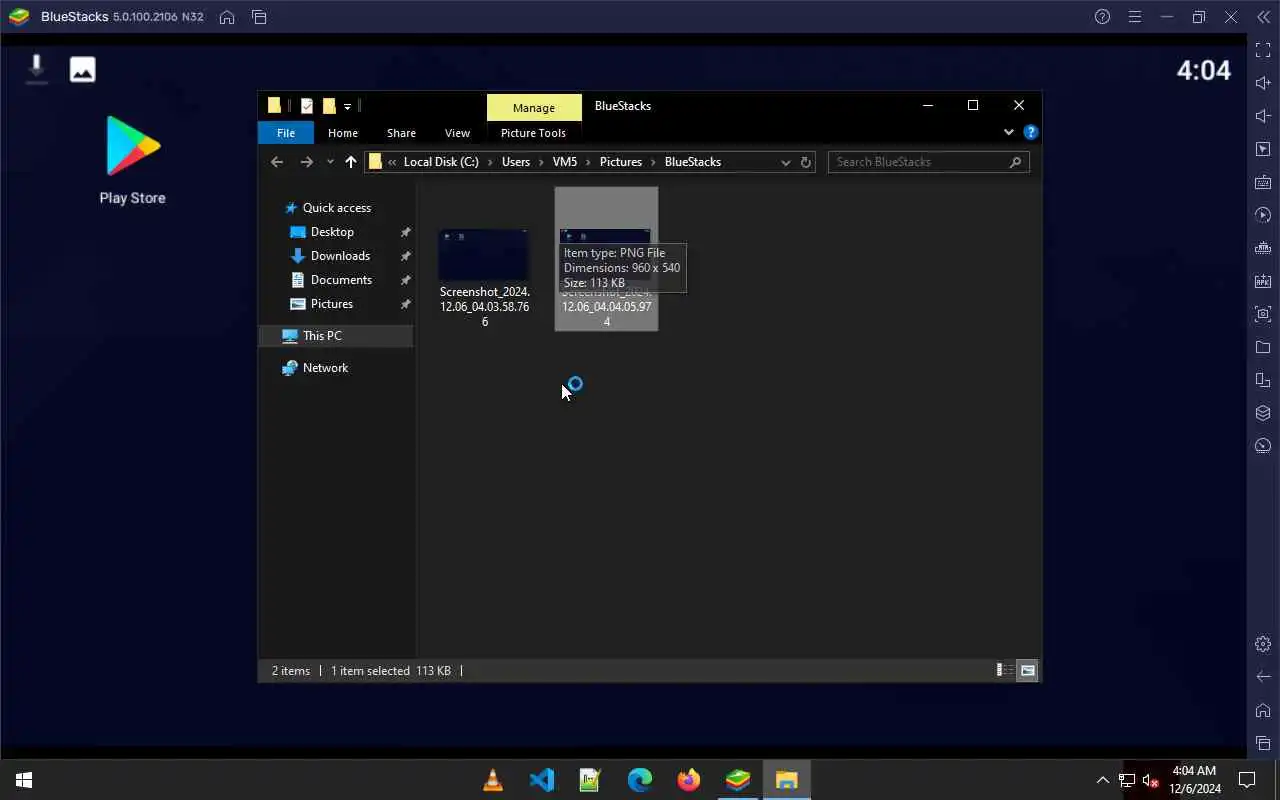This screenshot has width=1280, height=800.
Task: Open Visual Studio Code from taskbar
Action: (x=542, y=780)
